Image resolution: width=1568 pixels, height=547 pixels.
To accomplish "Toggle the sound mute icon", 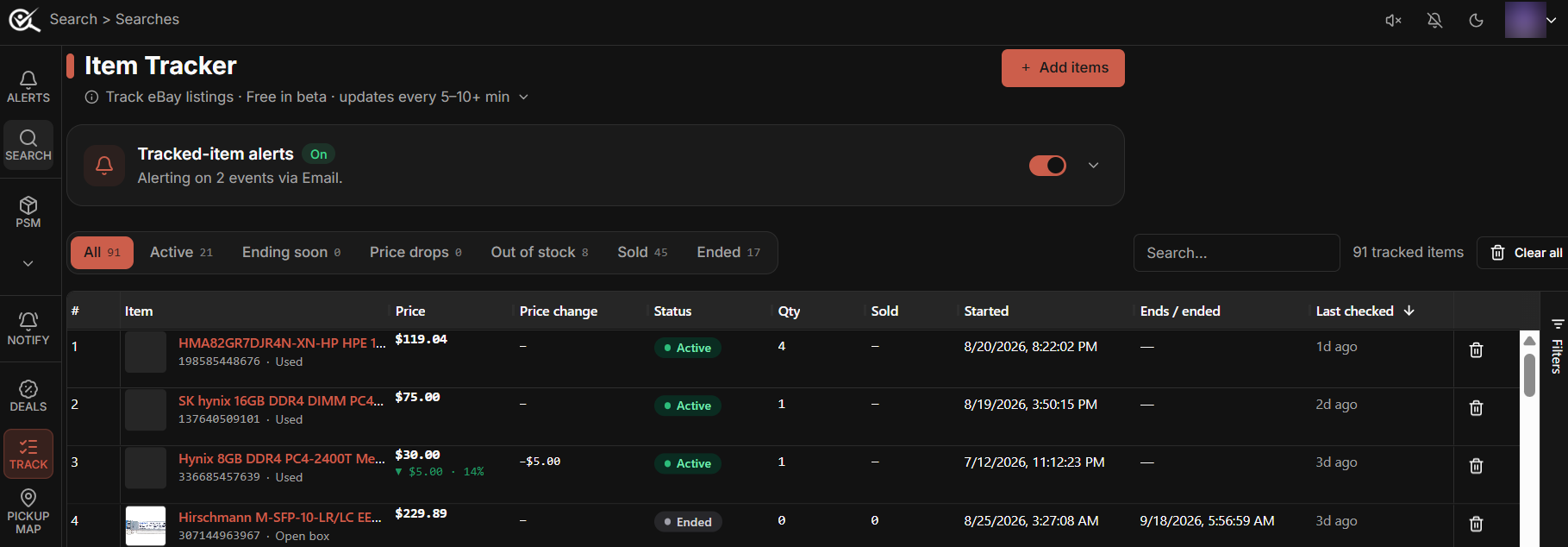I will 1393,20.
